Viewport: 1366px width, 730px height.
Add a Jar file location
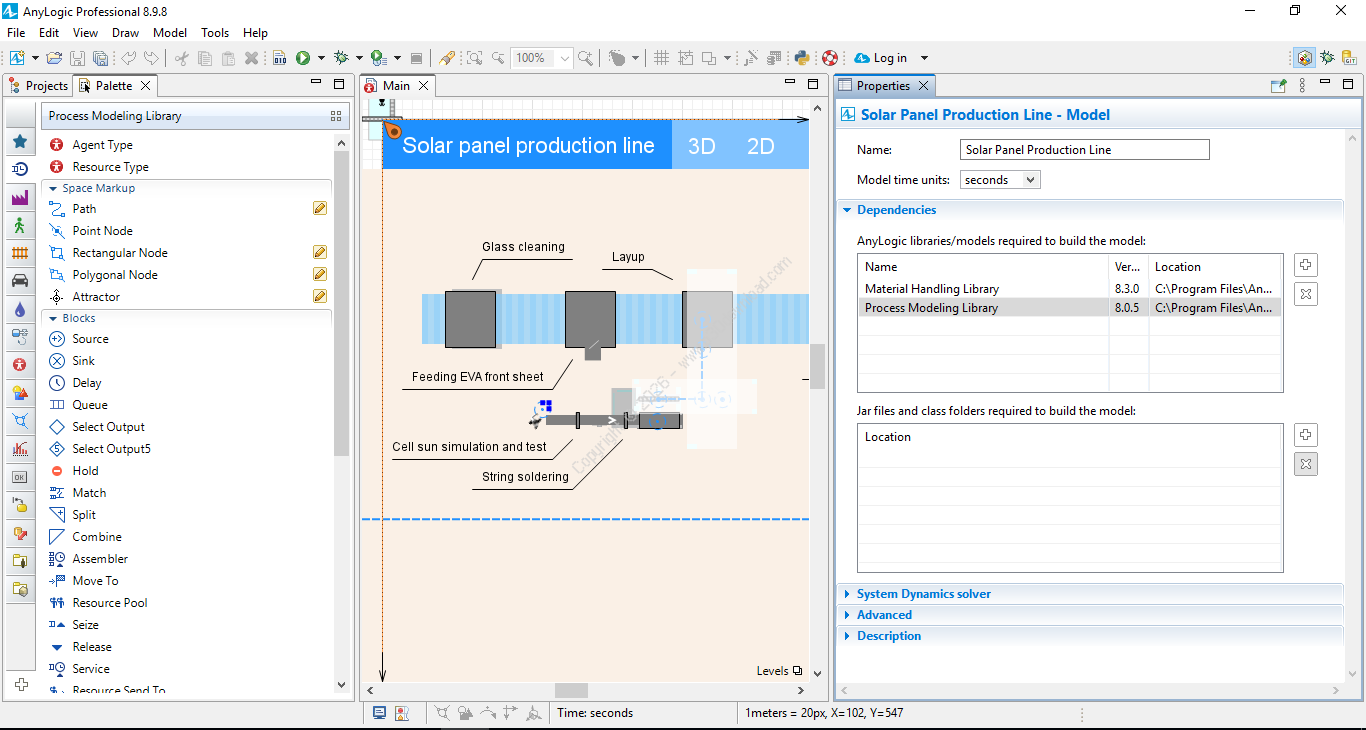pyautogui.click(x=1305, y=435)
